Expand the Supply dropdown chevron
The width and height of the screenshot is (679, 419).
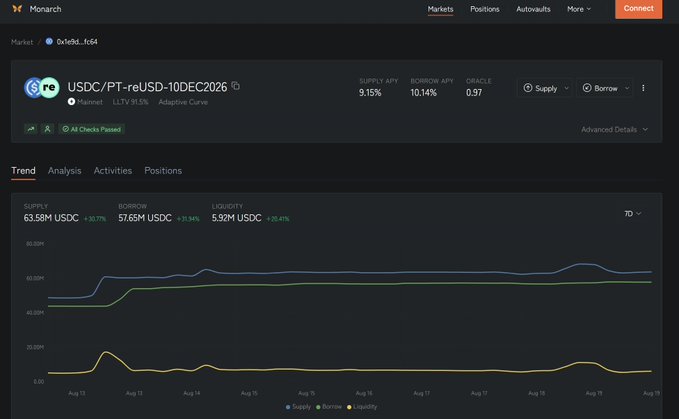pyautogui.click(x=566, y=88)
